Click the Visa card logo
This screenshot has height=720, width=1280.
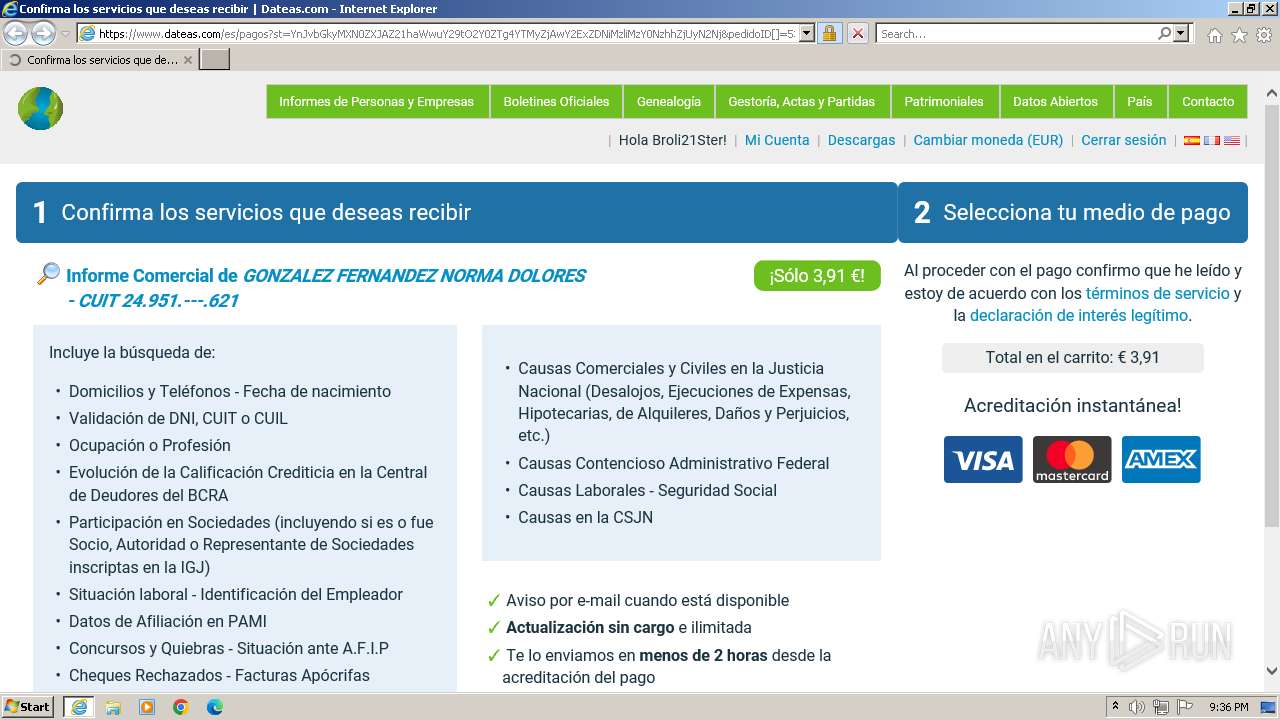983,460
